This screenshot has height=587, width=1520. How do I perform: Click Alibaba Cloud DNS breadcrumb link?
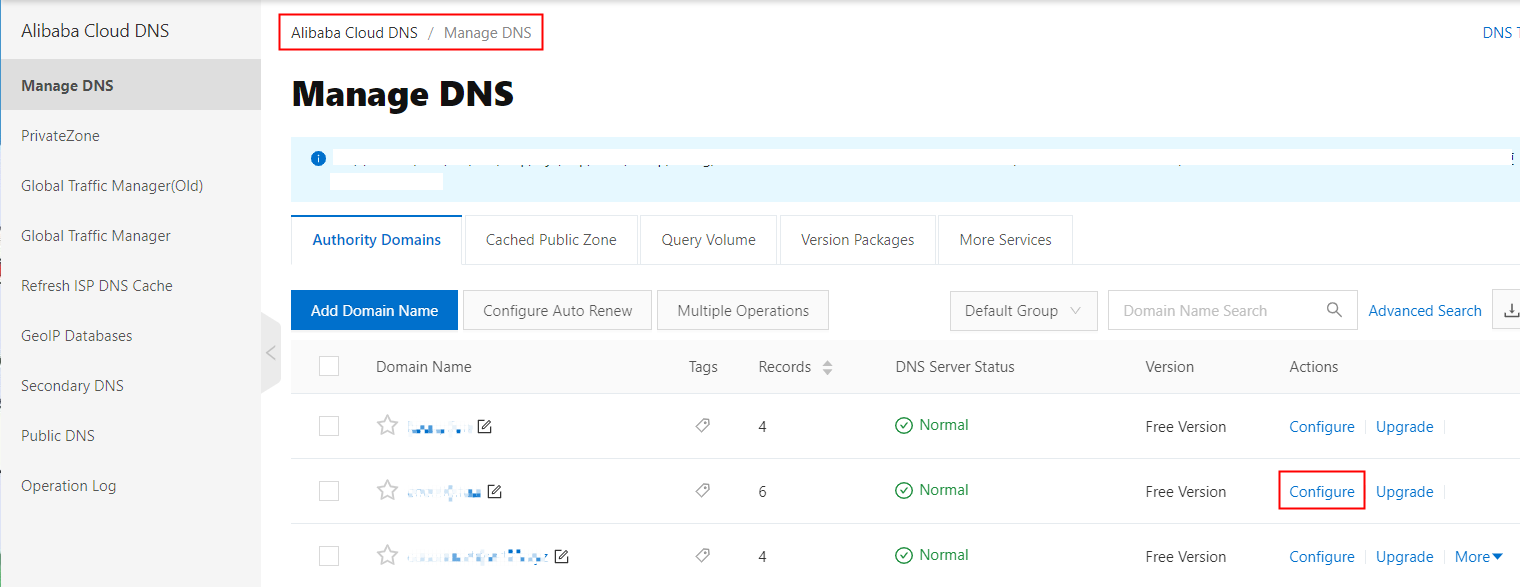pos(354,33)
